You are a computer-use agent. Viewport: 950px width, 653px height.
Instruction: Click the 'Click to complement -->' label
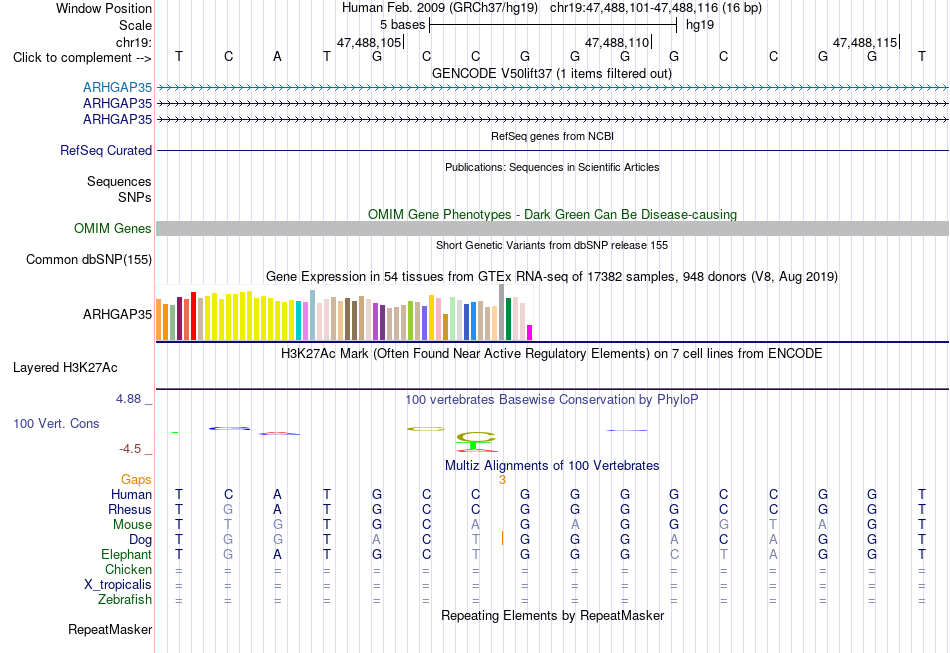(x=82, y=58)
